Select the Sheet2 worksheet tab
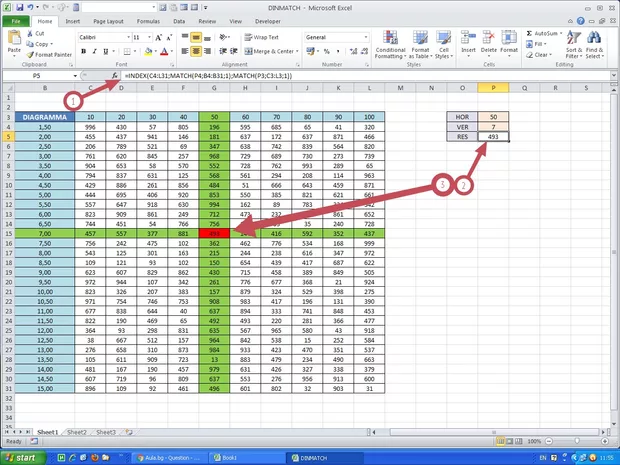This screenshot has width=620, height=465. click(77, 432)
